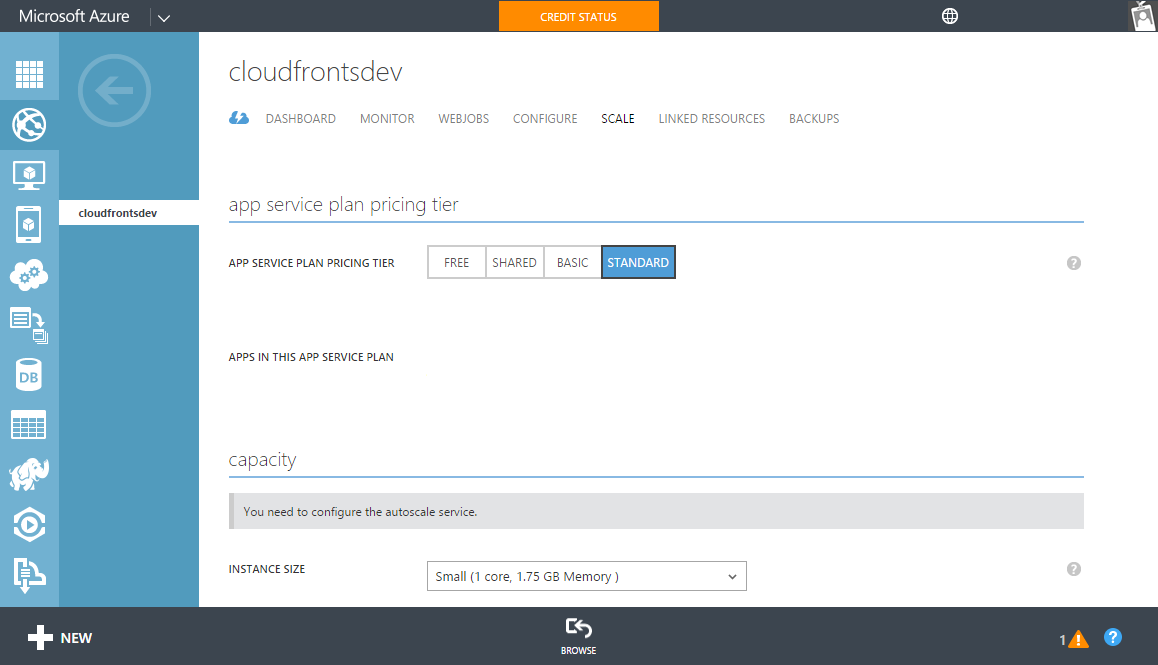Open language globe icon in header
This screenshot has height=665, width=1158.
pyautogui.click(x=950, y=16)
